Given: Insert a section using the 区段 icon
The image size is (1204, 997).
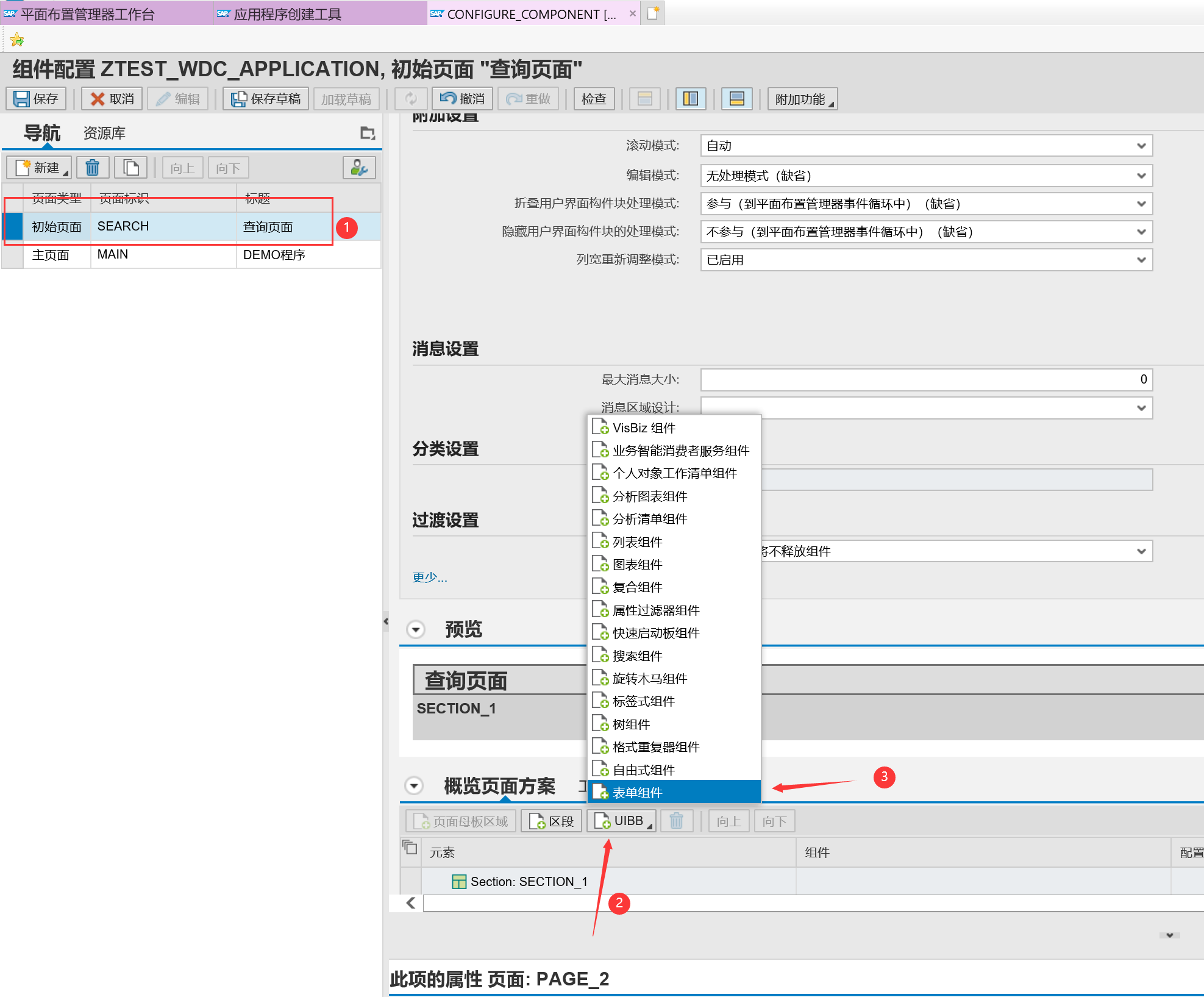Looking at the screenshot, I should pos(550,820).
